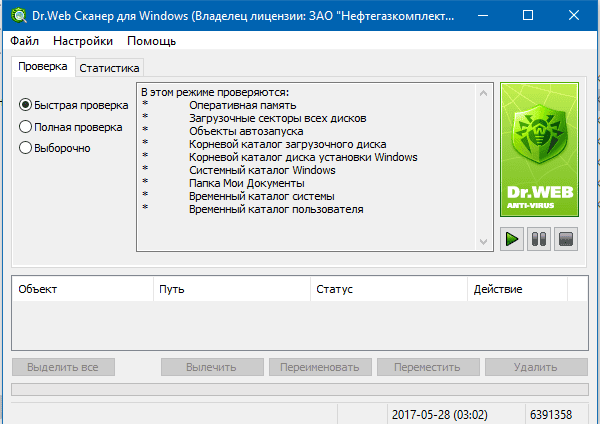The width and height of the screenshot is (600, 424).
Task: Click heading В этом режиме проверяются
Action: pyautogui.click(x=215, y=92)
